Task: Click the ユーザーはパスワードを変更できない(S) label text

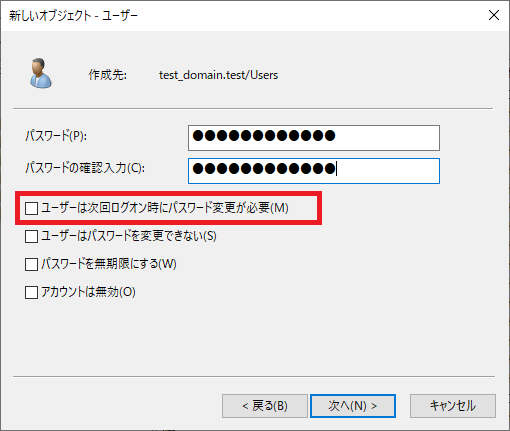Action: click(129, 236)
